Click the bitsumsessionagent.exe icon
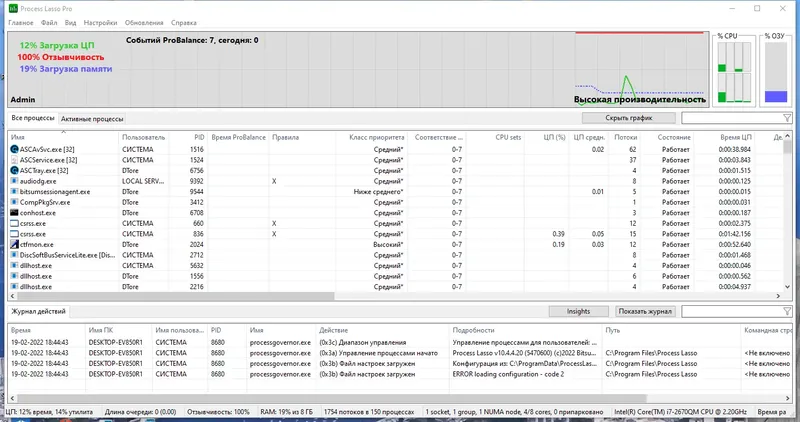The image size is (800, 422). click(x=14, y=192)
